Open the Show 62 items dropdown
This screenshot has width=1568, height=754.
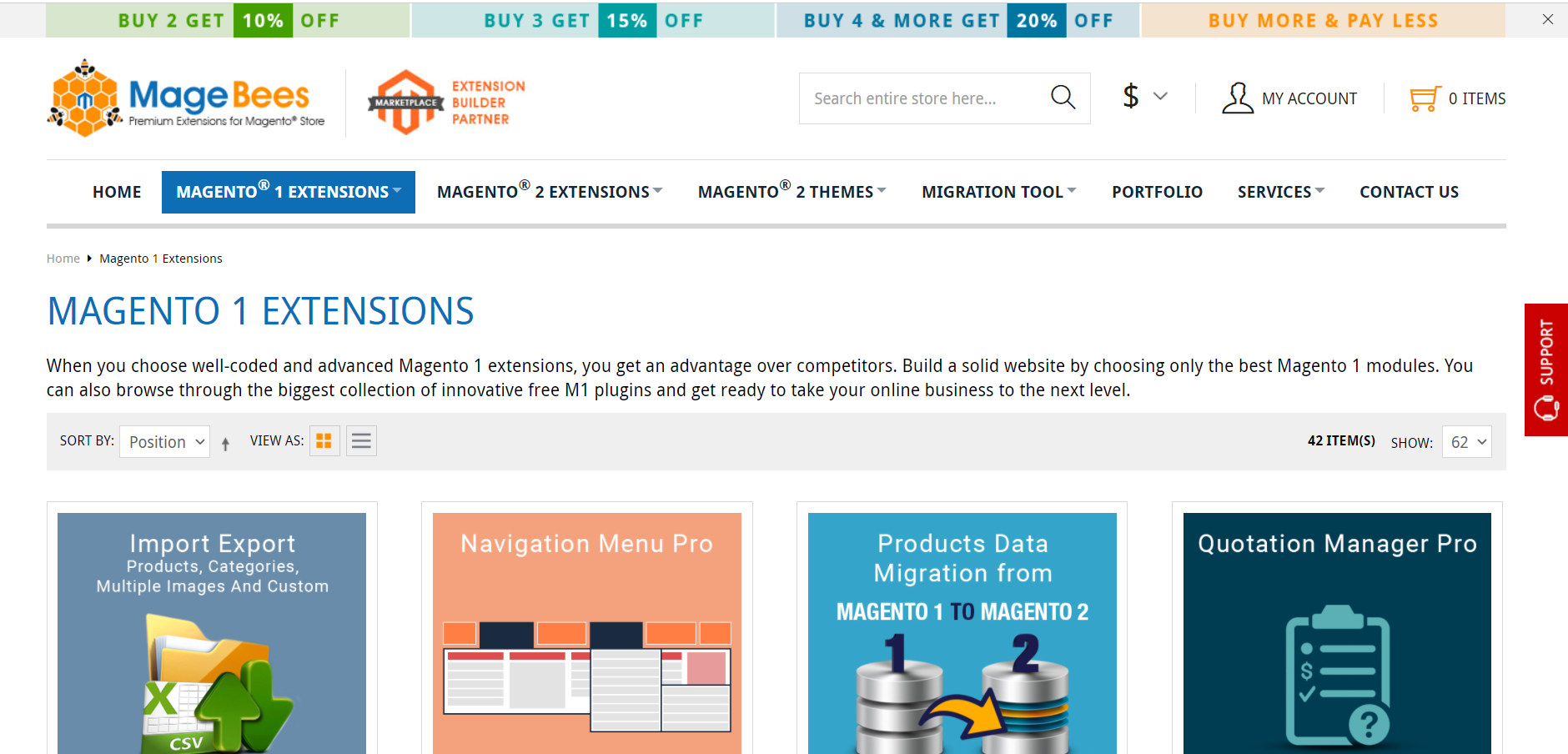click(1467, 442)
